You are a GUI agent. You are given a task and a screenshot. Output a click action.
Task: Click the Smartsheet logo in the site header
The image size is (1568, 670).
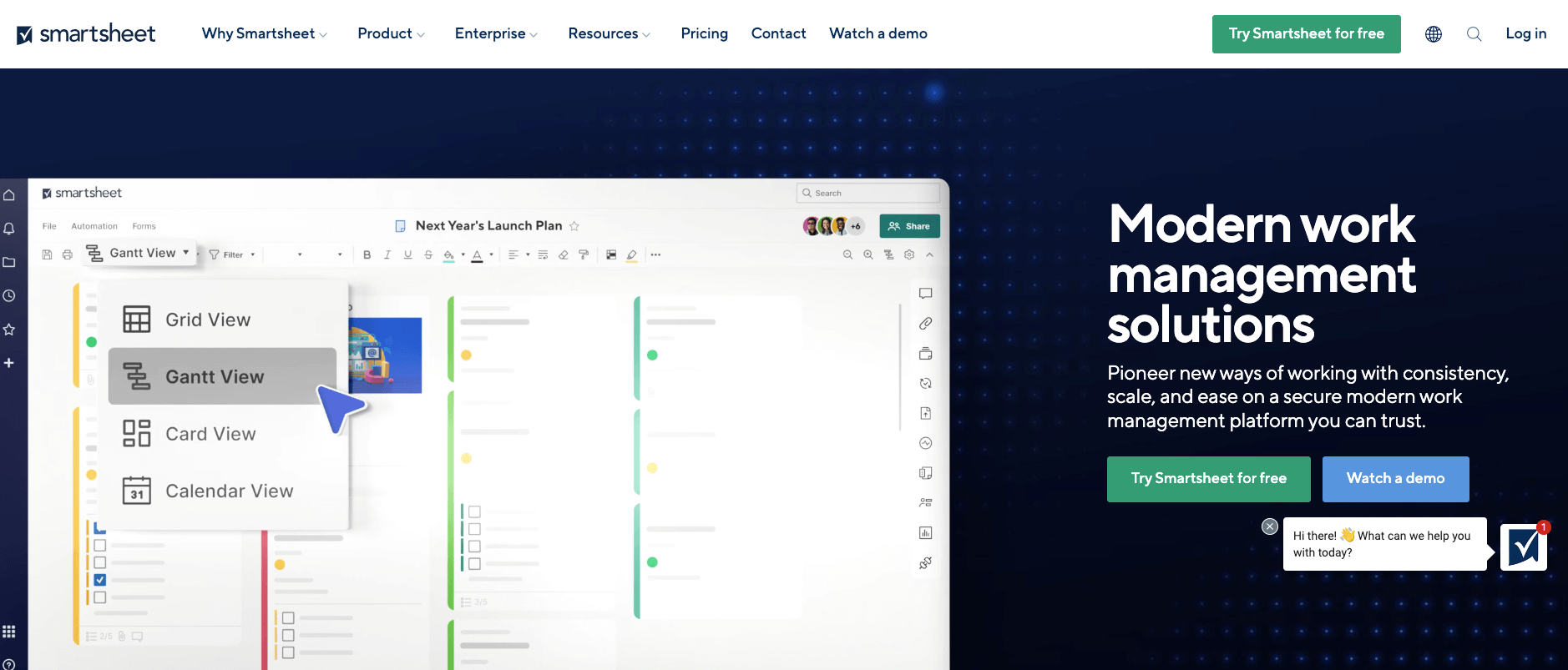[86, 34]
